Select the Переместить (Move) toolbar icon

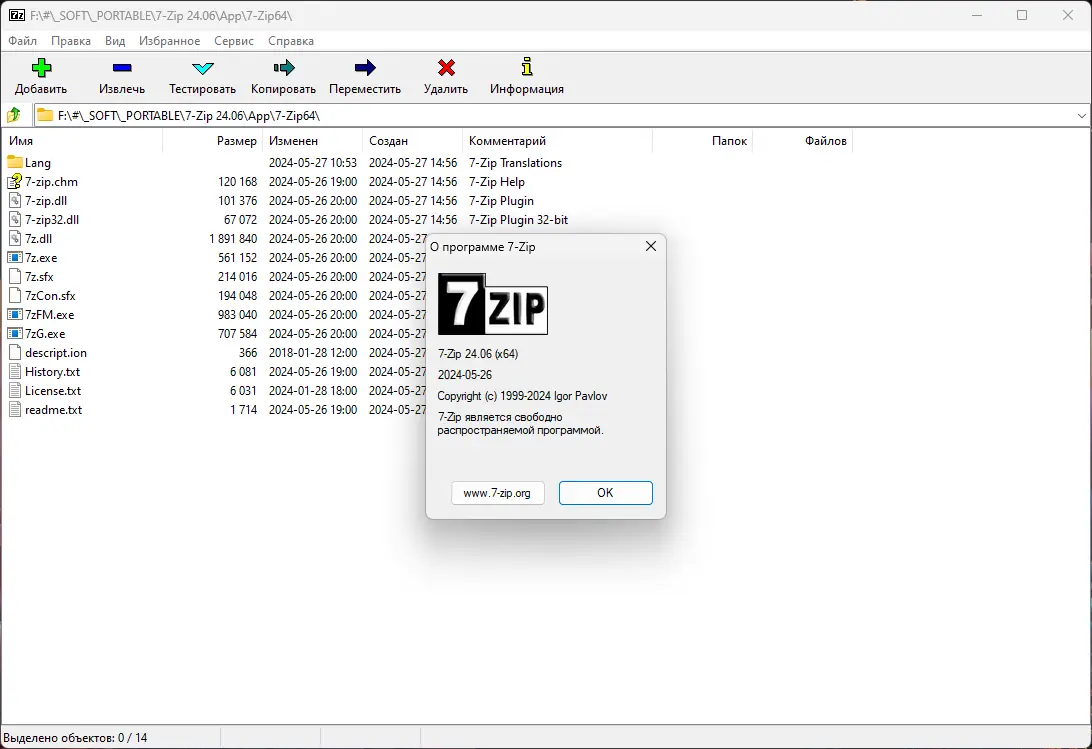click(365, 67)
